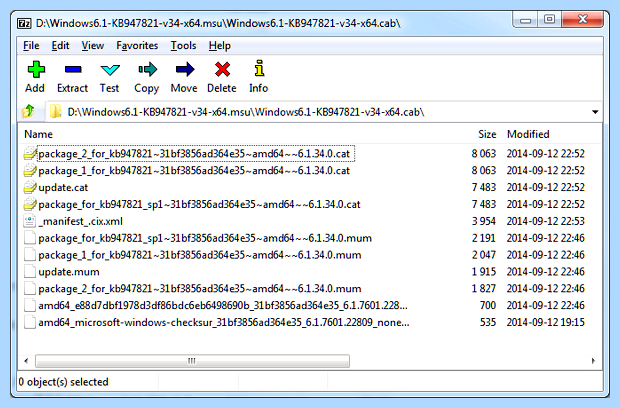Select file name amd64_microsoft-windows-checksur
The image size is (620, 408).
coord(224,322)
